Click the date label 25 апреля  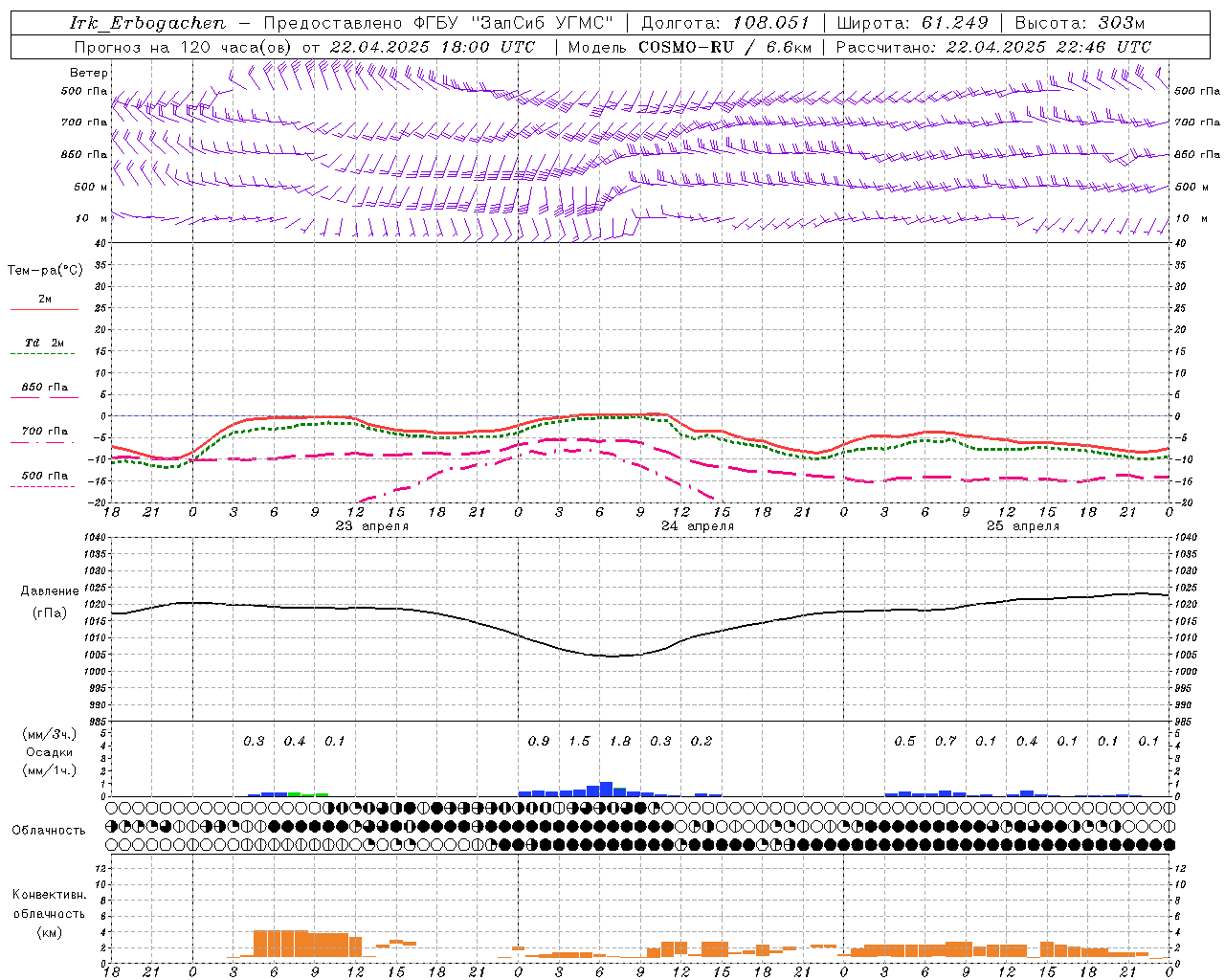click(x=1023, y=526)
